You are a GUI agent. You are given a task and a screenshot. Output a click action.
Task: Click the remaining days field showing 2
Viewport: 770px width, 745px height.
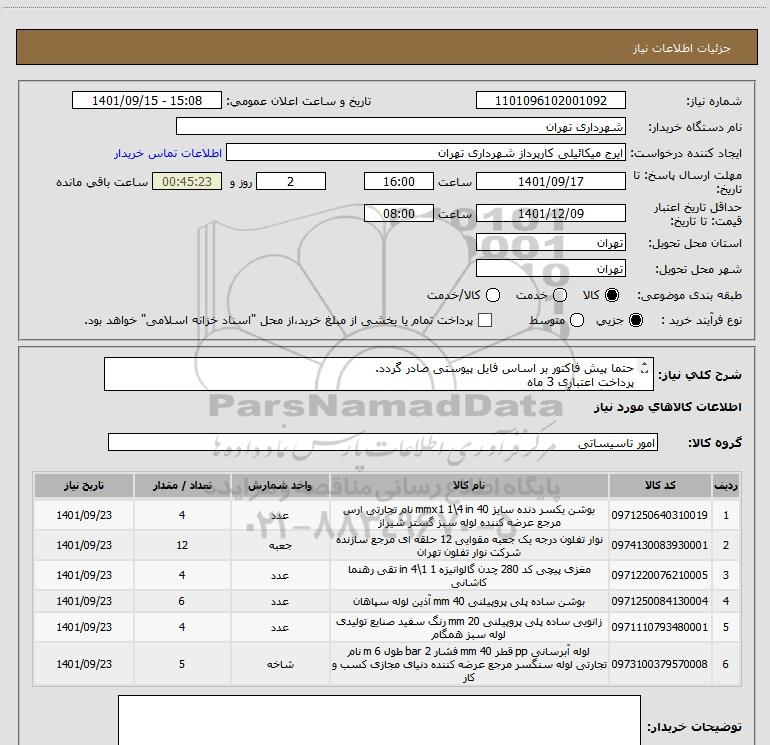(x=291, y=181)
